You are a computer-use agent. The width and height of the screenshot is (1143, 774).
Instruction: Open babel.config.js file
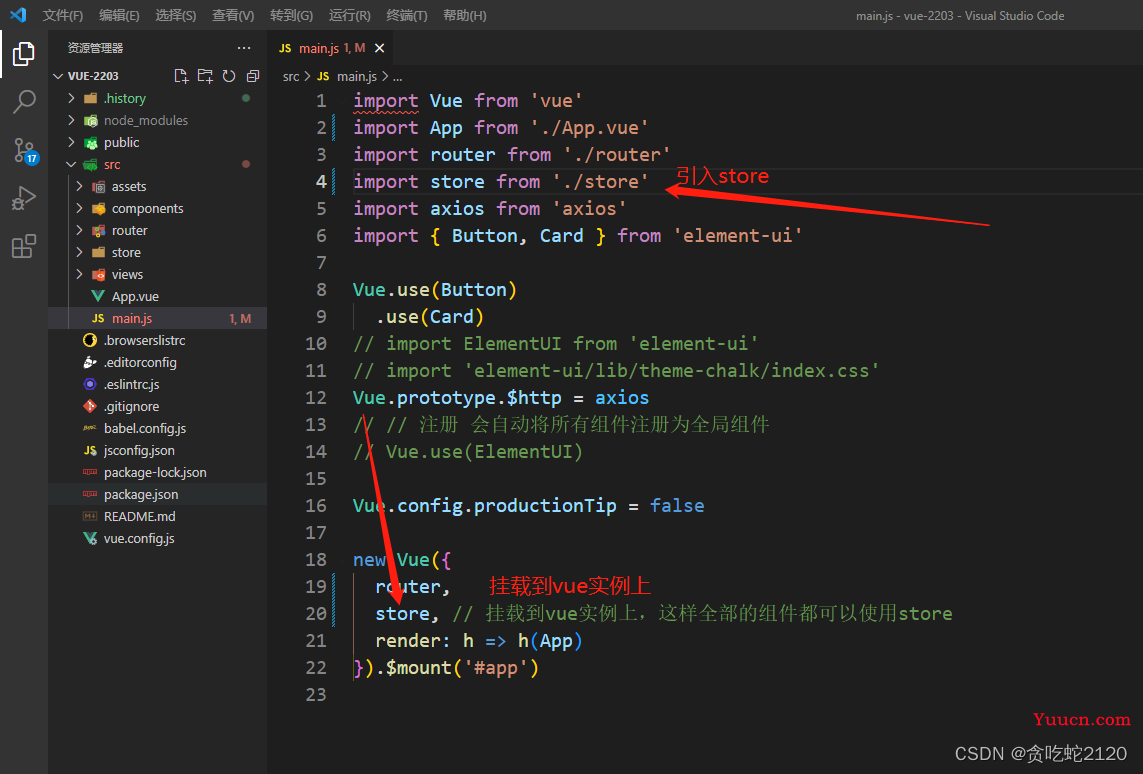(x=157, y=429)
